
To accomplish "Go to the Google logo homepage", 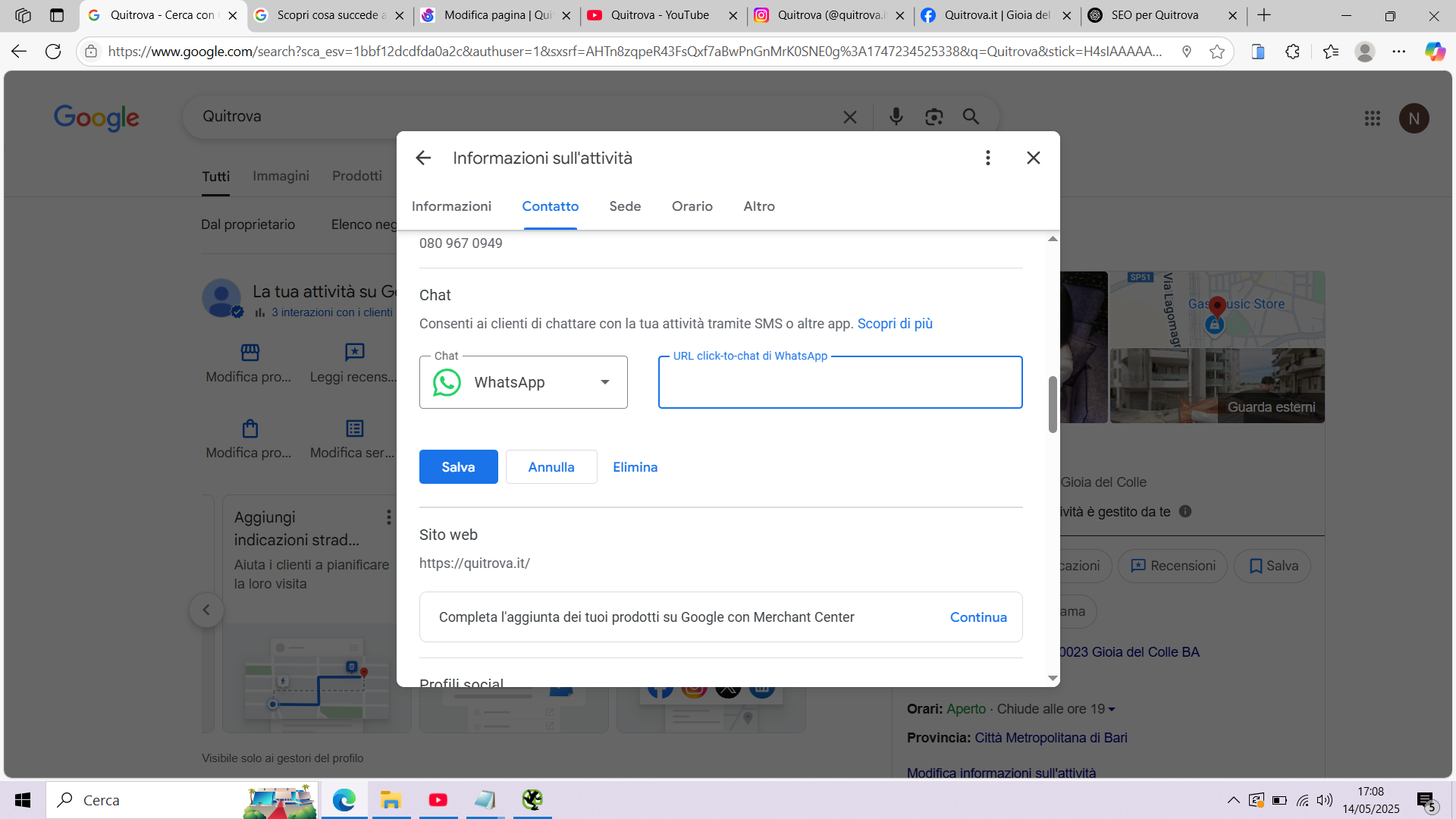I will (96, 118).
